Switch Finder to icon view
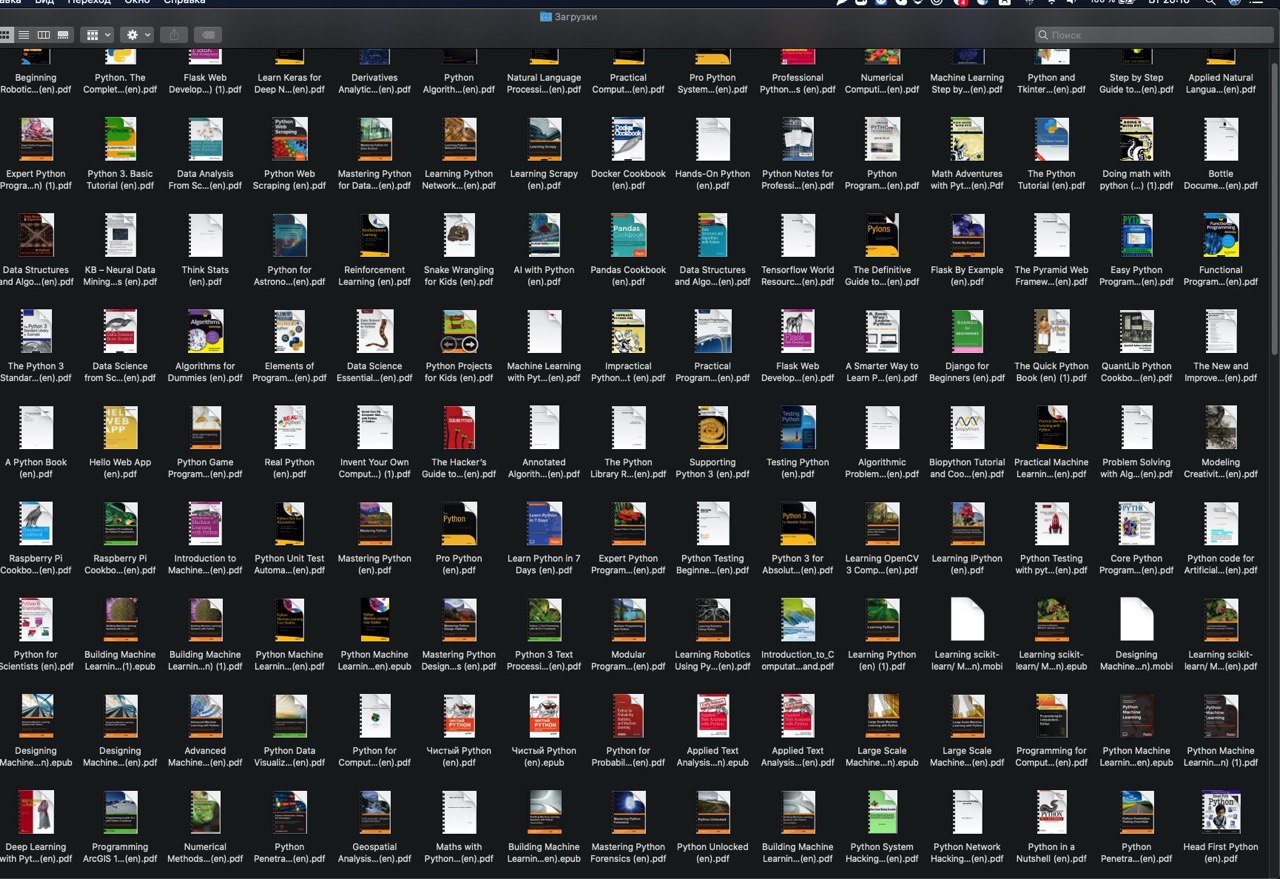 click(x=6, y=35)
